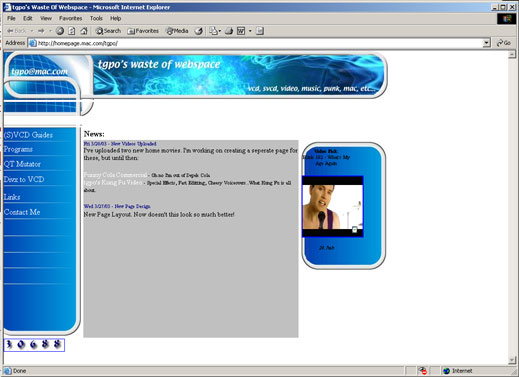Open the Favorites menu
The width and height of the screenshot is (519, 377).
(x=70, y=18)
